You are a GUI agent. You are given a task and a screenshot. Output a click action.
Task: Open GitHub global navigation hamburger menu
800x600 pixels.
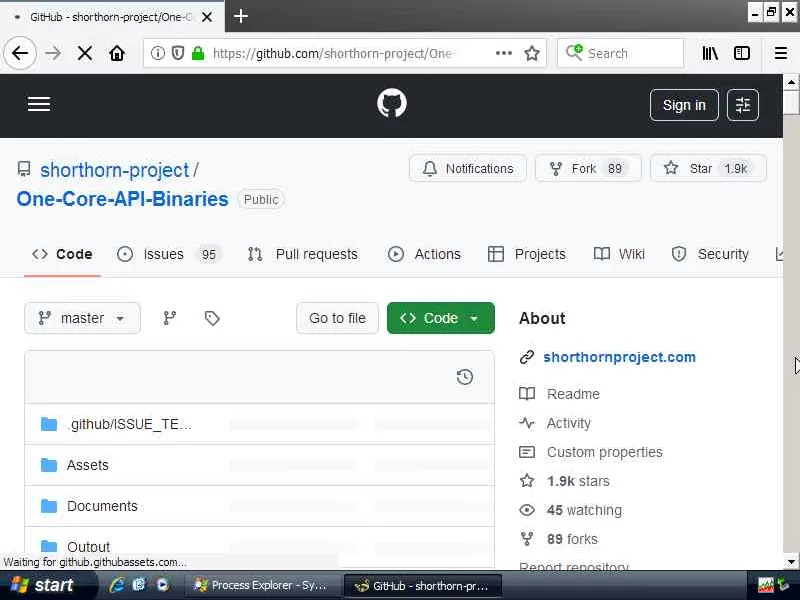click(x=39, y=105)
